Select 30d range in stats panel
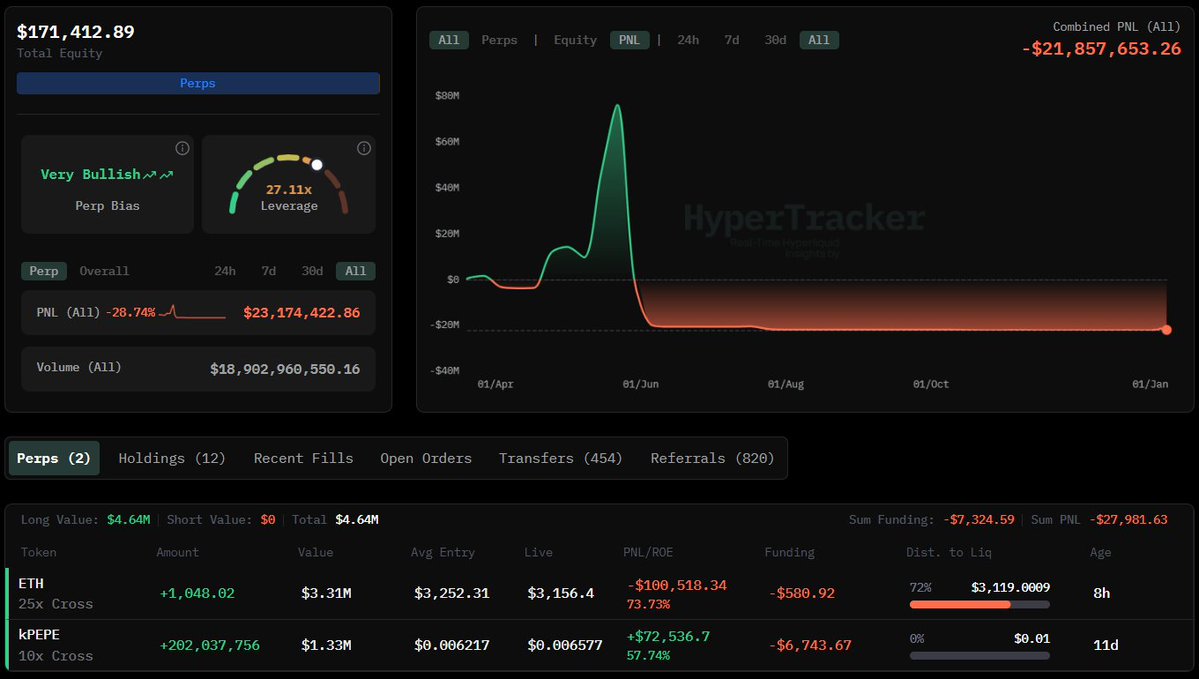This screenshot has height=679, width=1199. tap(312, 271)
